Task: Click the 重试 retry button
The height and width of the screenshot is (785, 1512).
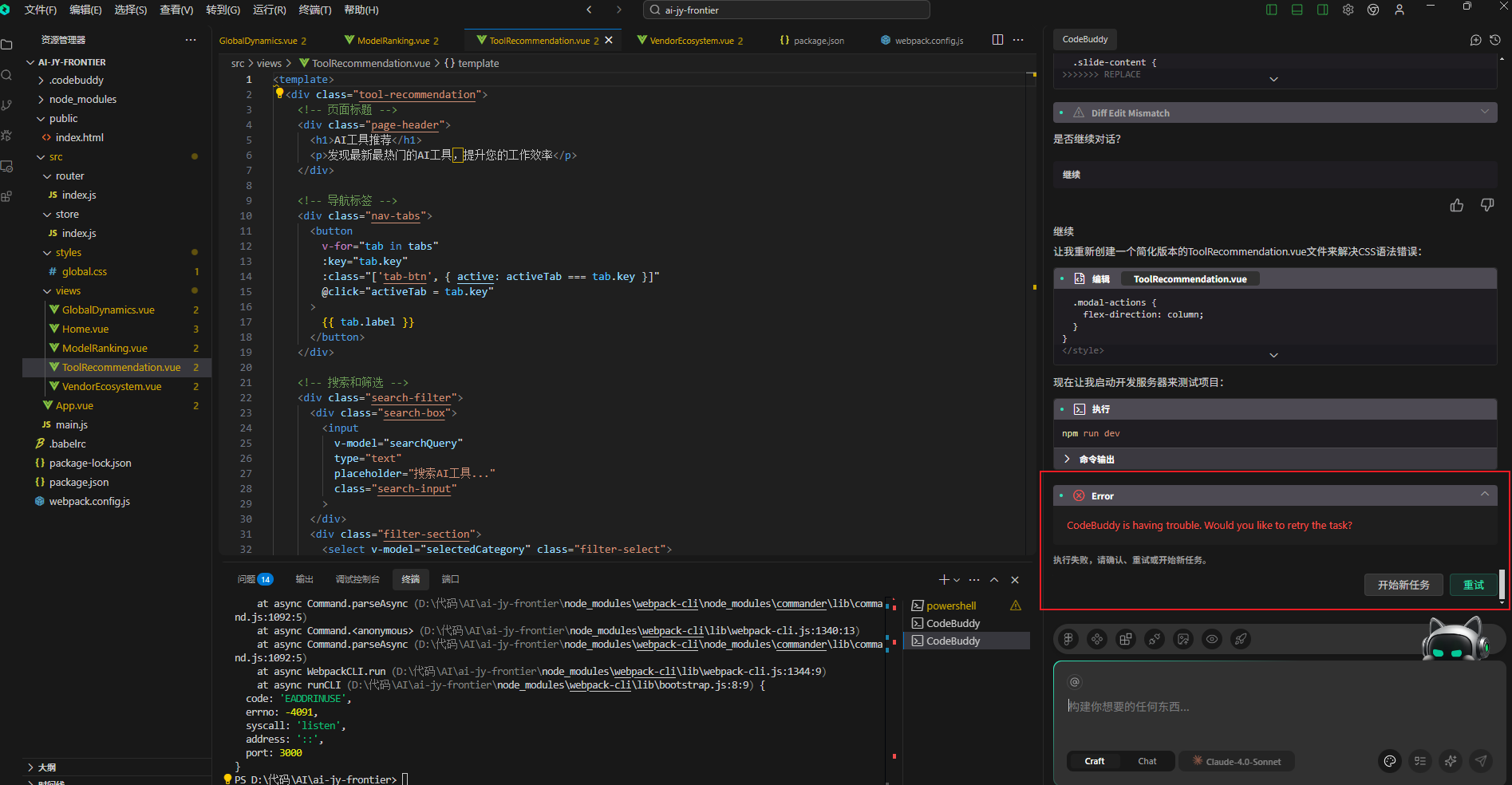Action: click(1473, 585)
